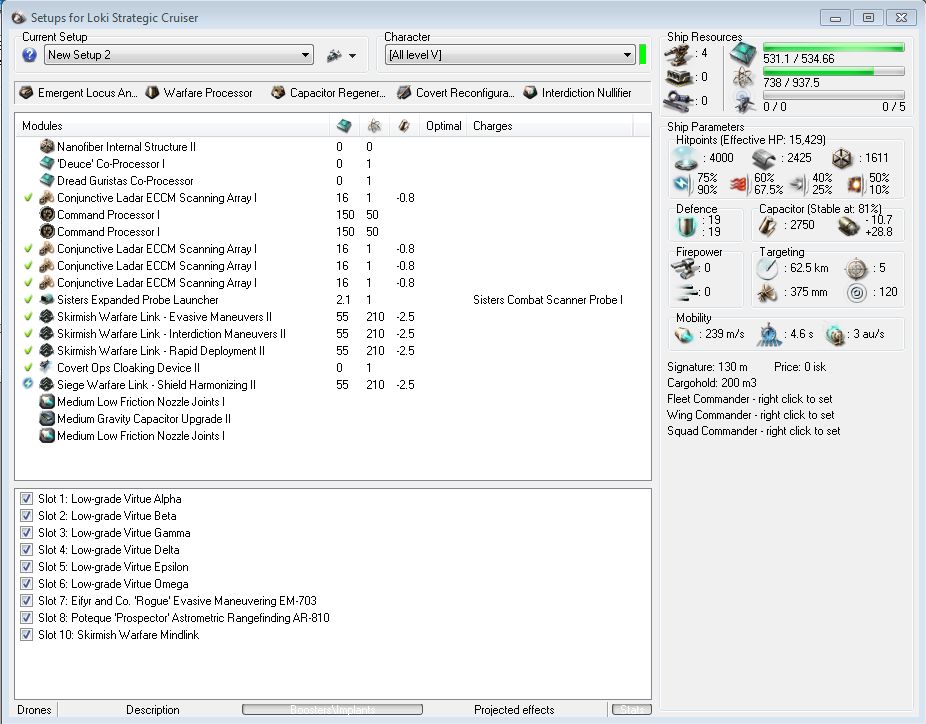Screen dimensions: 926x724
Task: Open the Current Setup dropdown
Action: (x=179, y=55)
